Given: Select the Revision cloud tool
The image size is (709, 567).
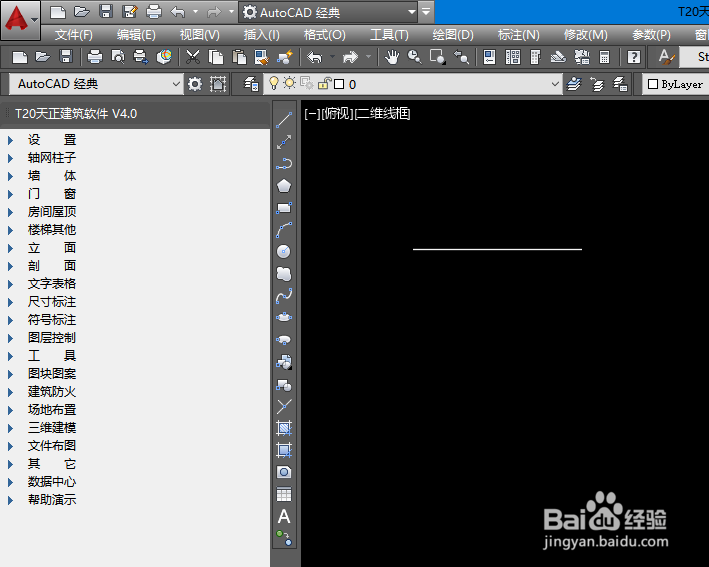Looking at the screenshot, I should [284, 274].
